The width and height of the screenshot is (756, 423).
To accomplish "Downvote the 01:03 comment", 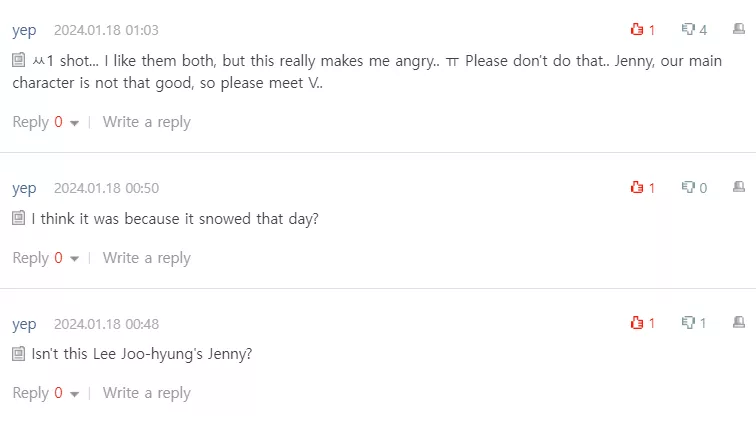I will click(x=688, y=30).
